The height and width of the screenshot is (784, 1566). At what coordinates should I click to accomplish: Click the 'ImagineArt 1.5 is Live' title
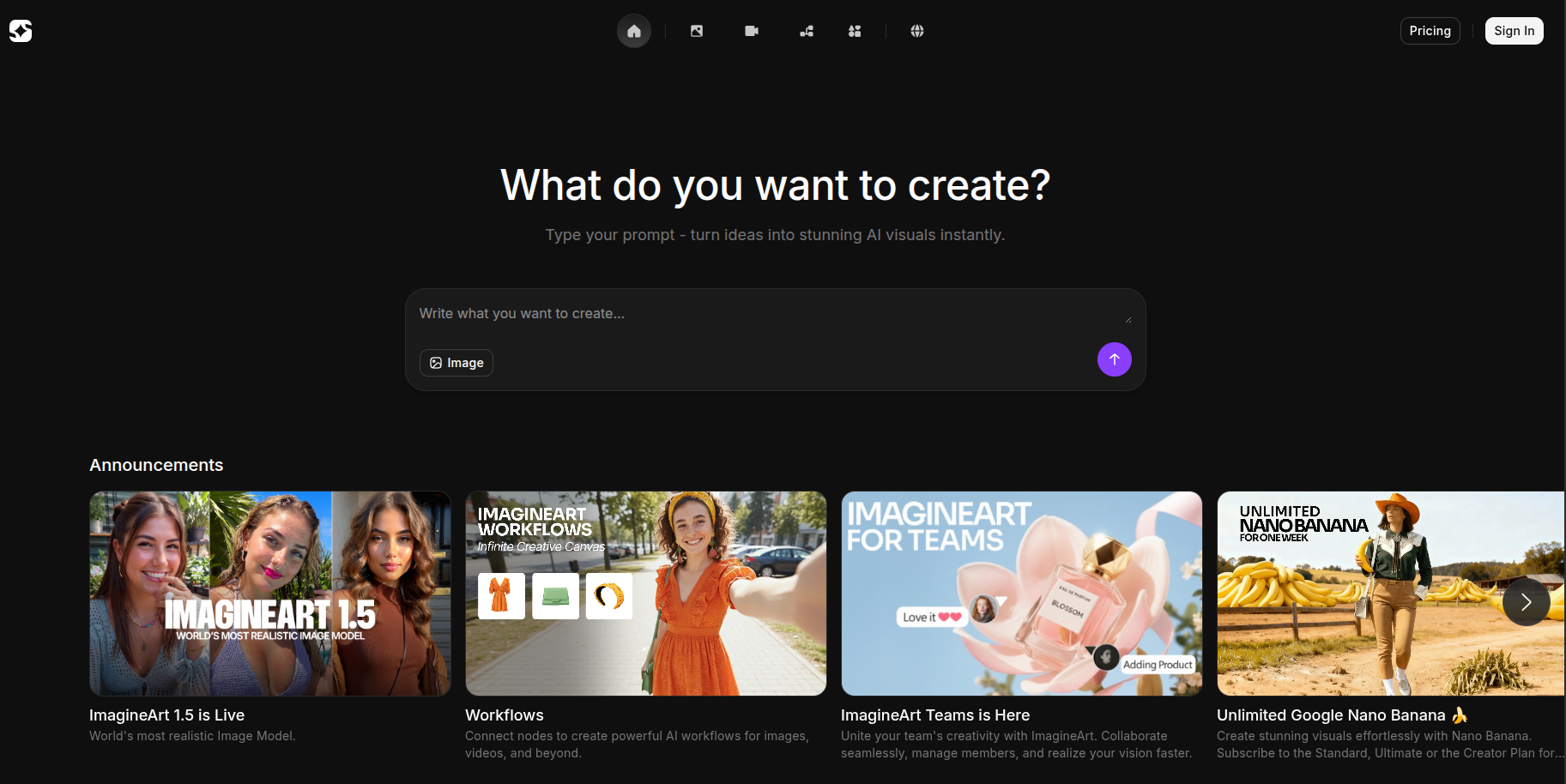click(166, 715)
